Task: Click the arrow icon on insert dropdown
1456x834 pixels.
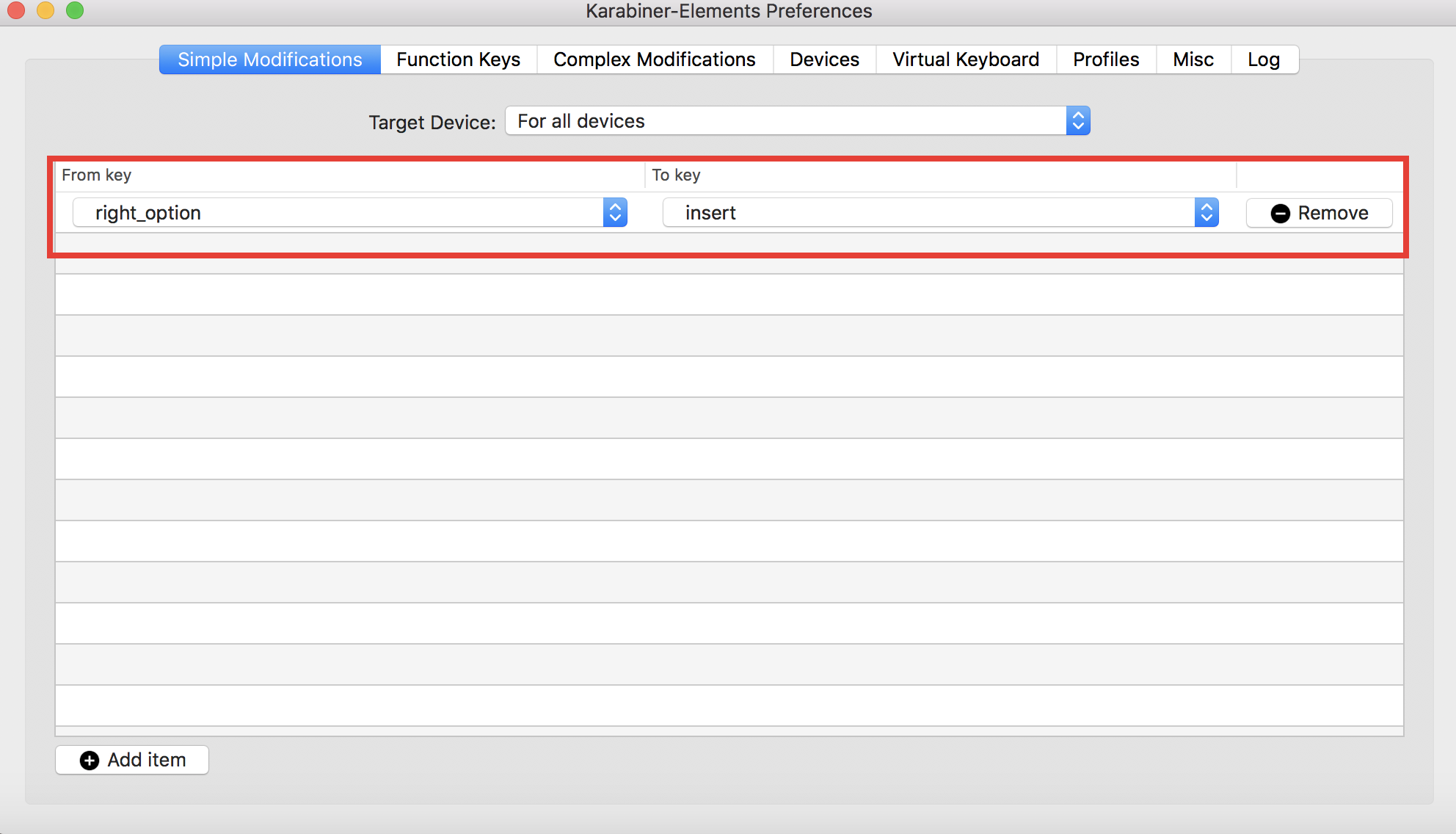Action: click(1206, 212)
